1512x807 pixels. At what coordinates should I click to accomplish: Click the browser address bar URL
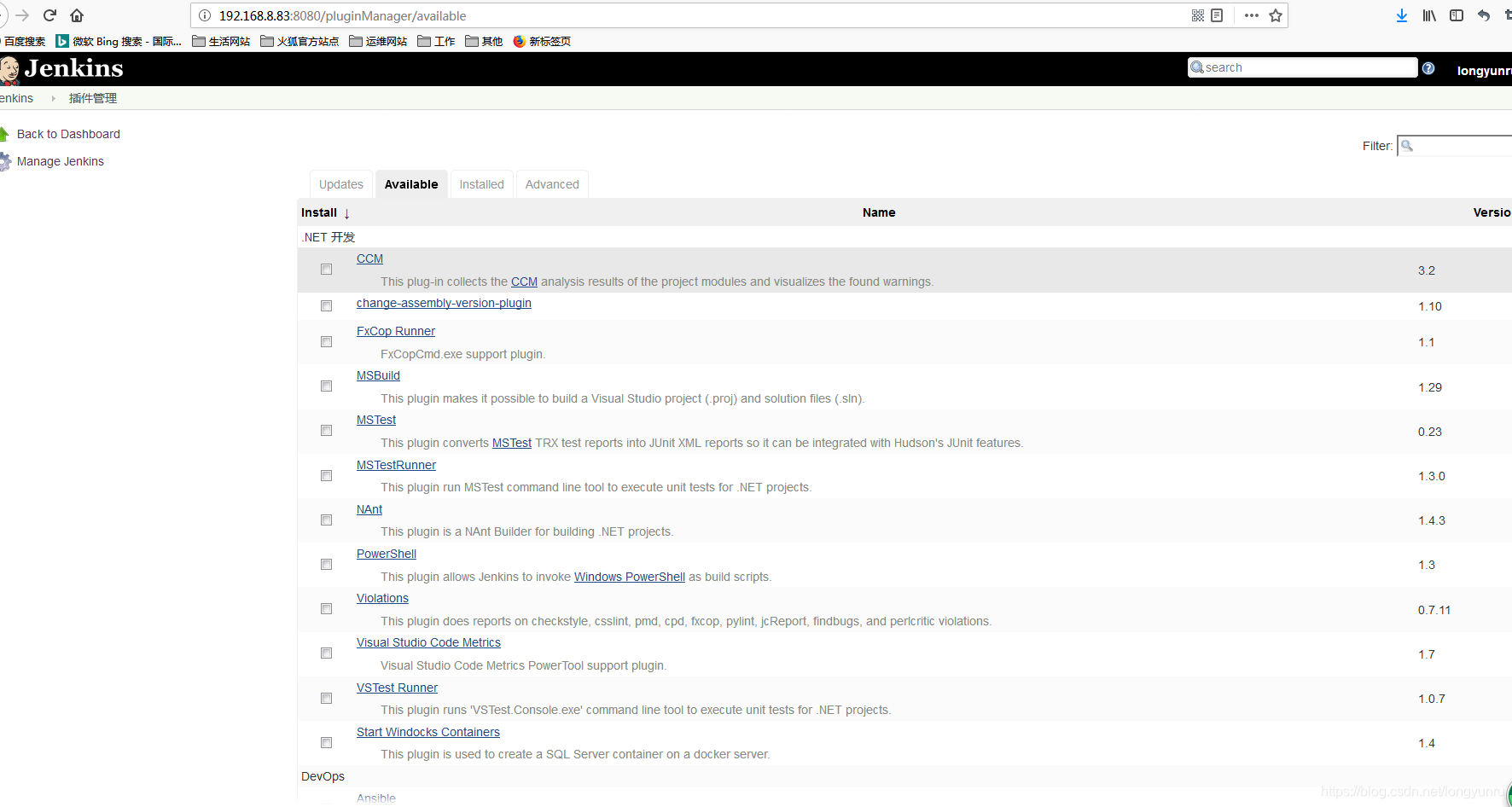click(x=342, y=15)
